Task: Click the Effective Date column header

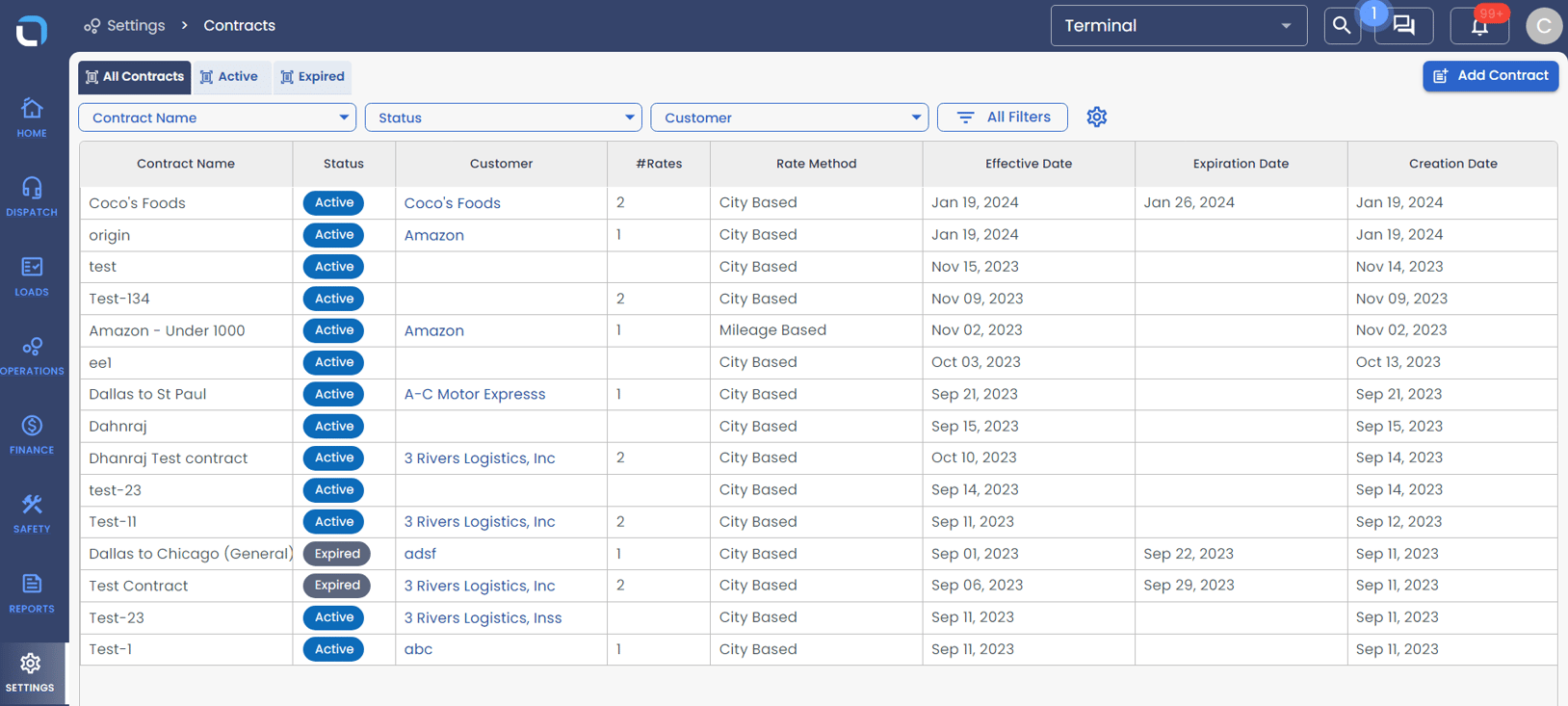Action: coord(1028,164)
